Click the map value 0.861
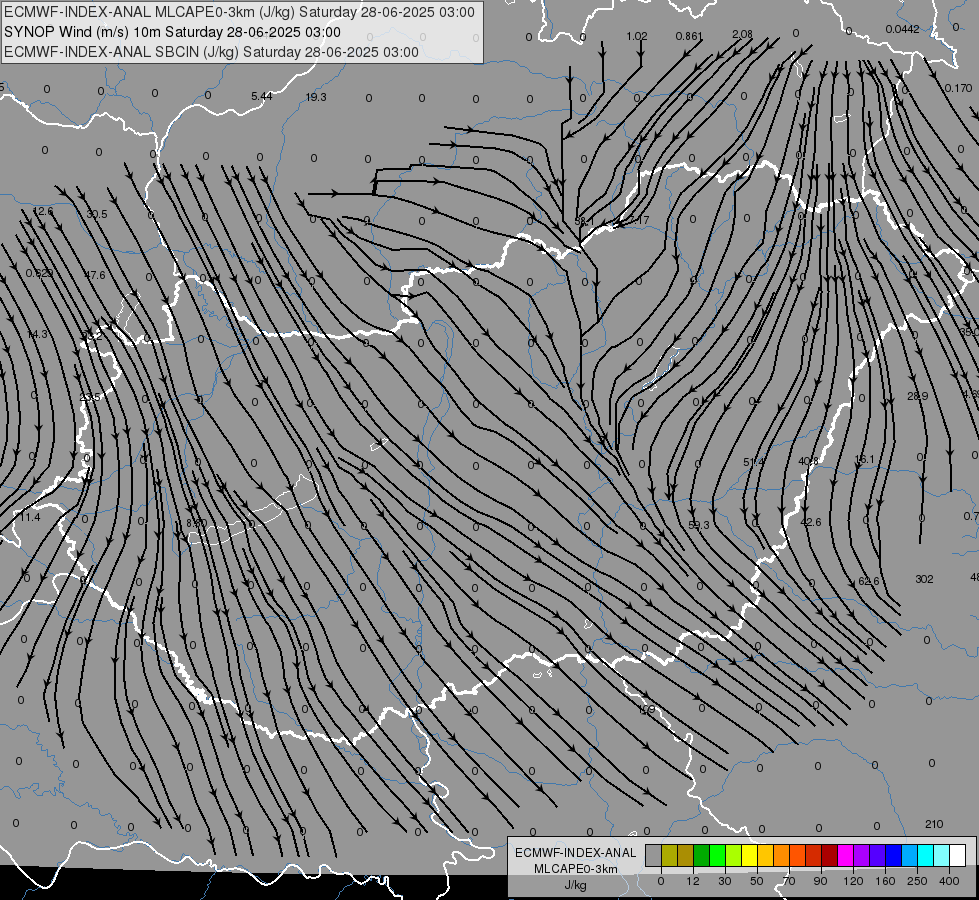This screenshot has height=900, width=979. pos(689,36)
